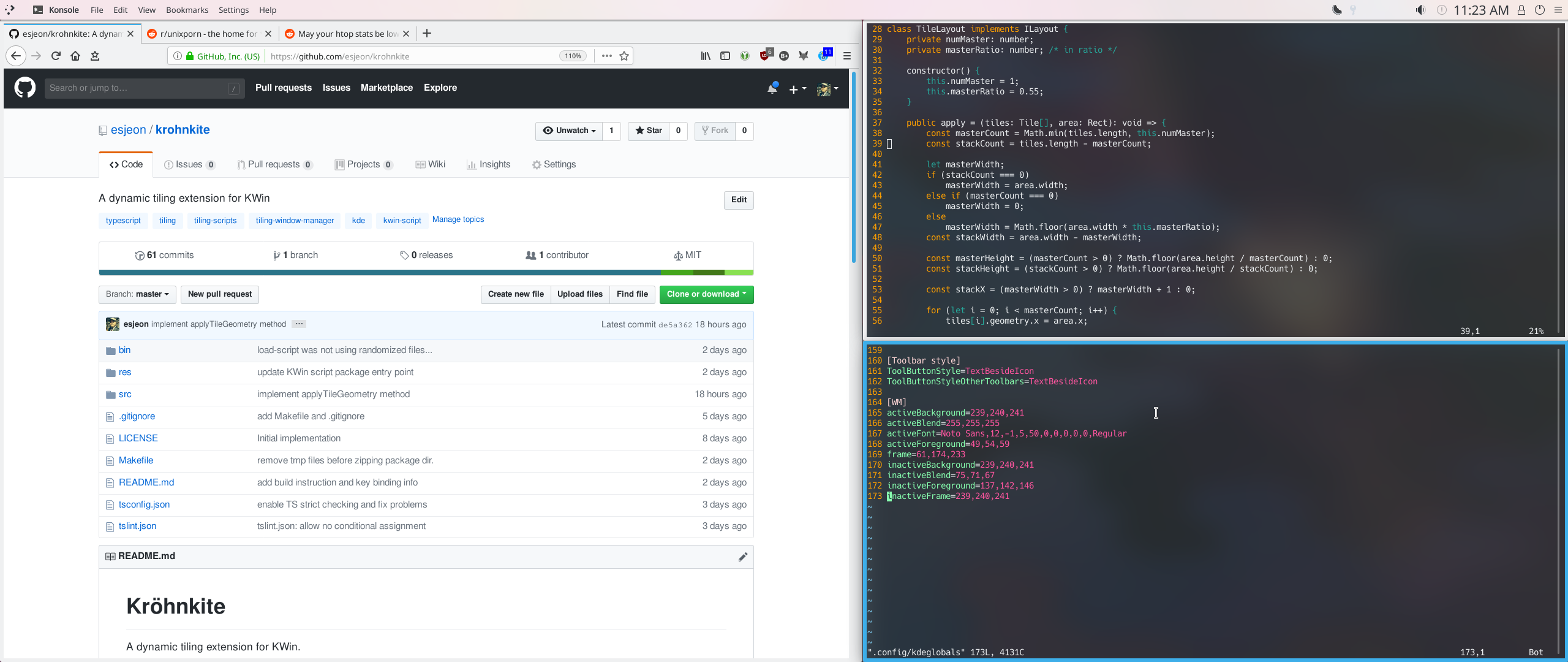Screen dimensions: 1568x662
Task: Edit README.md with the pencil icon
Action: (x=742, y=557)
